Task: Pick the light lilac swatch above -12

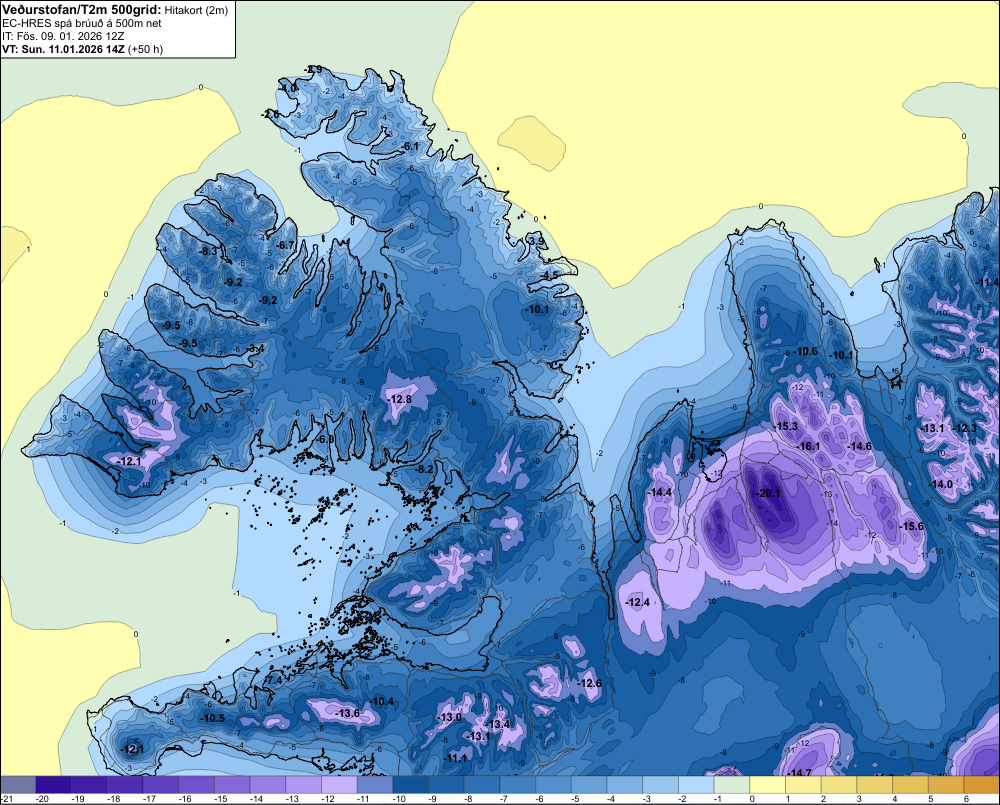Action: [339, 785]
